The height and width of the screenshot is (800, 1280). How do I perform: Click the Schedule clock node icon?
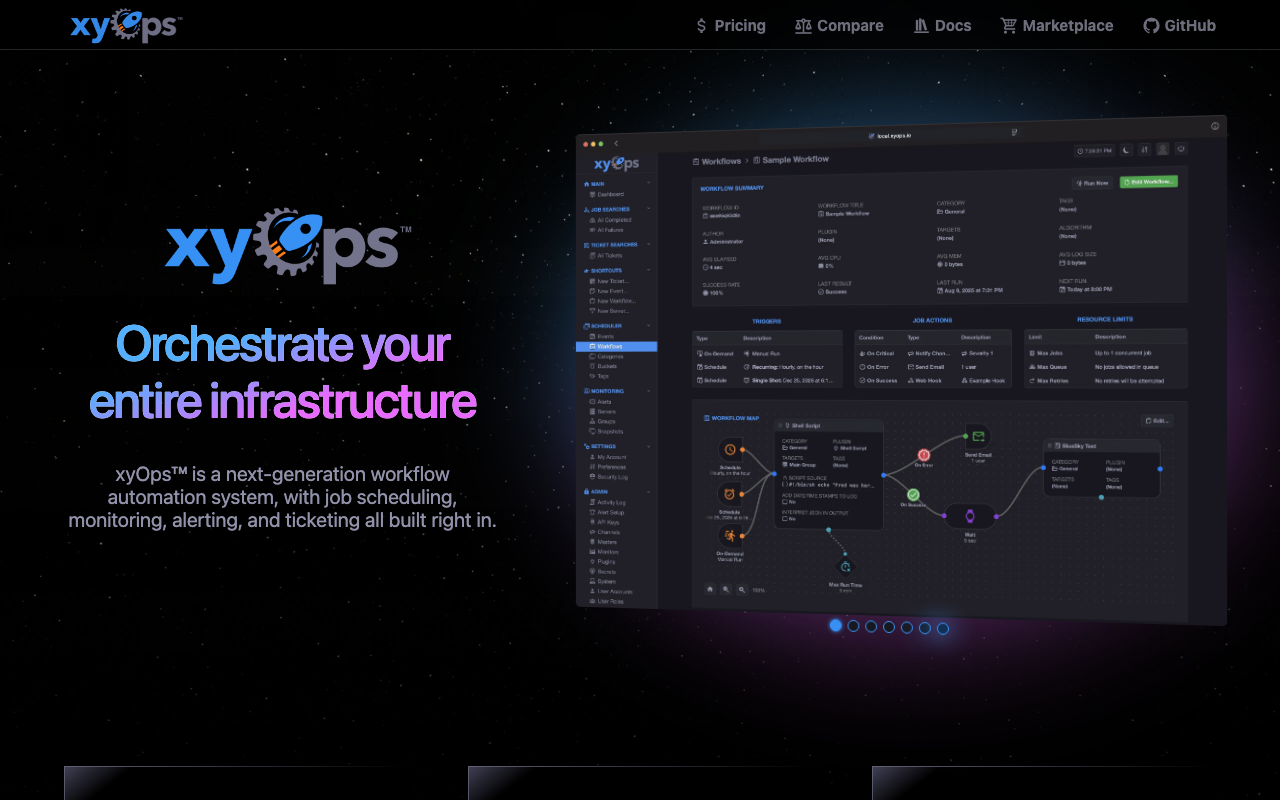tap(730, 450)
